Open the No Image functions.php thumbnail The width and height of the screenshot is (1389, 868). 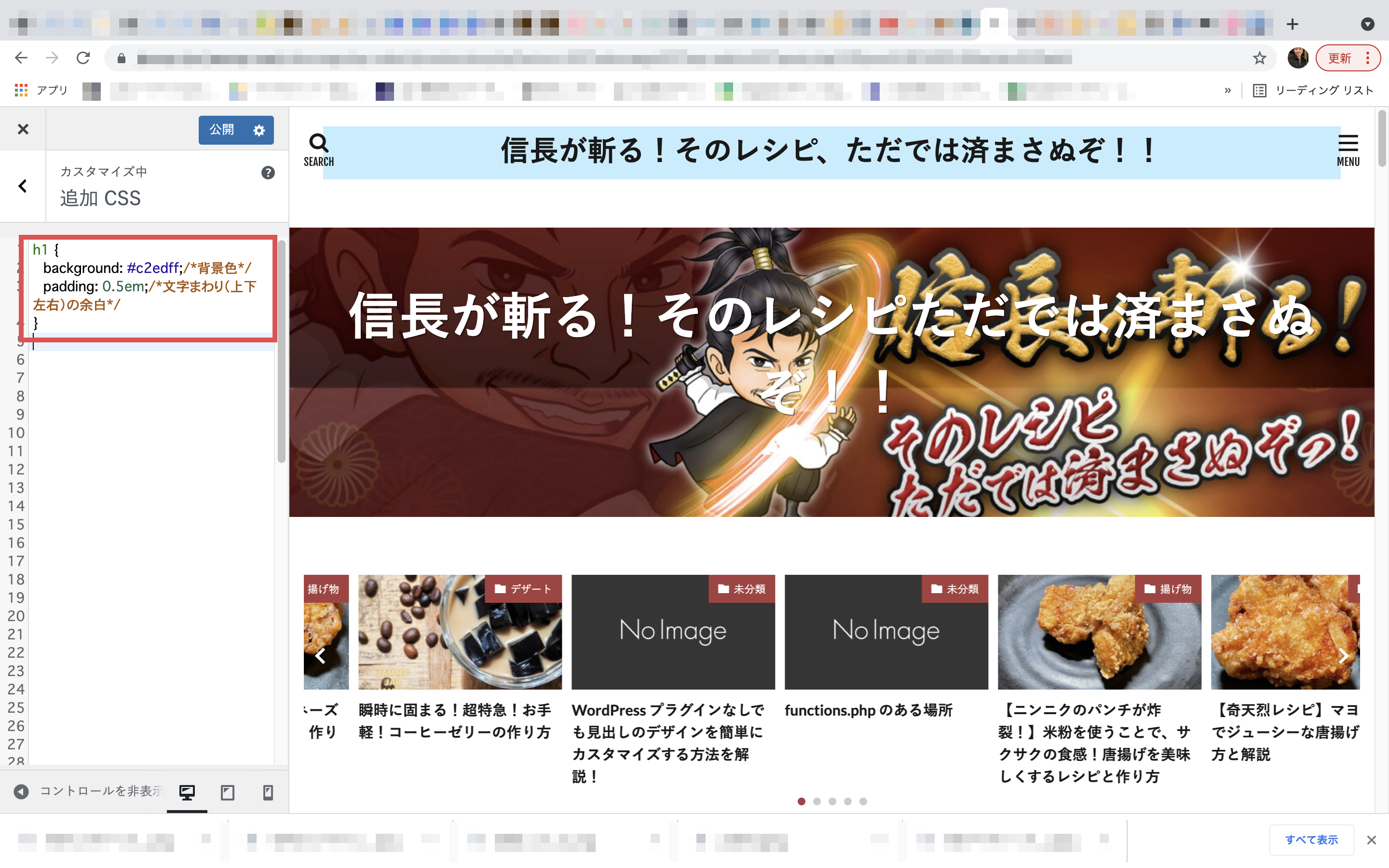point(886,632)
